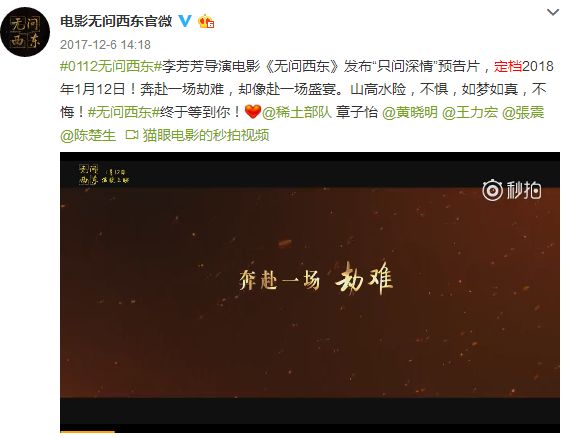Open 电影无问西东官微 profile name

tap(116, 21)
